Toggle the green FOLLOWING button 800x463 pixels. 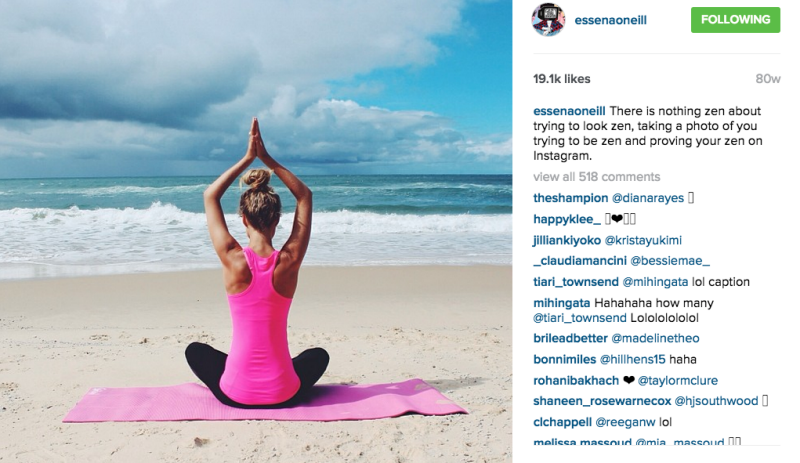pyautogui.click(x=735, y=20)
